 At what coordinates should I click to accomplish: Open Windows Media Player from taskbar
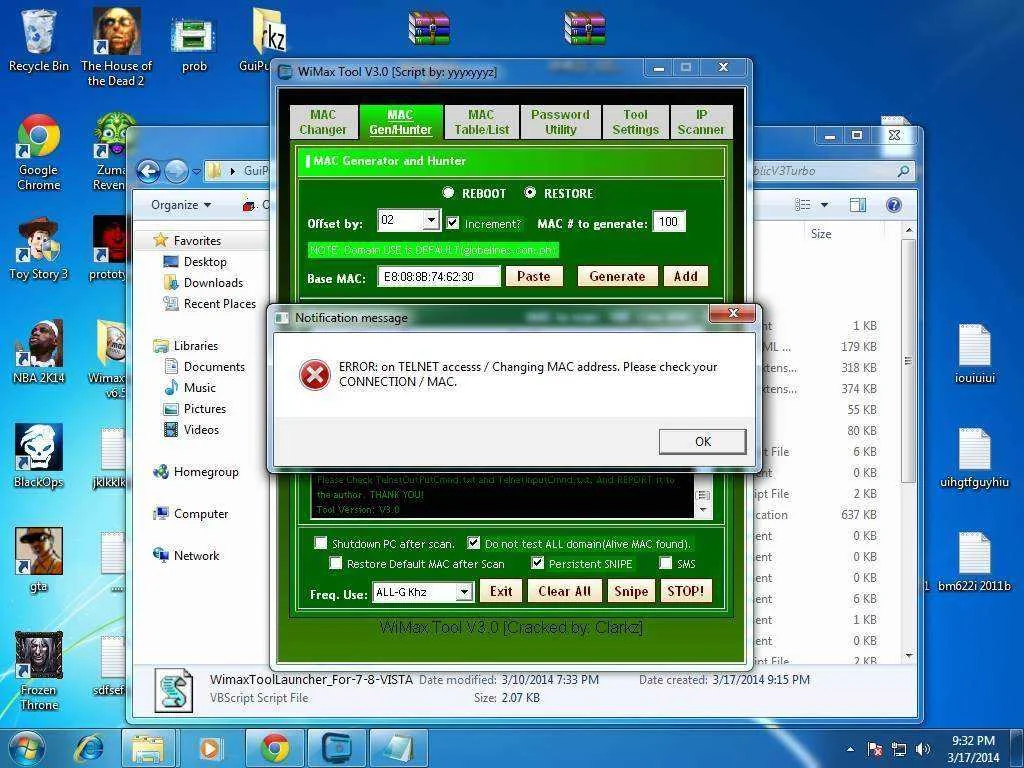(210, 748)
